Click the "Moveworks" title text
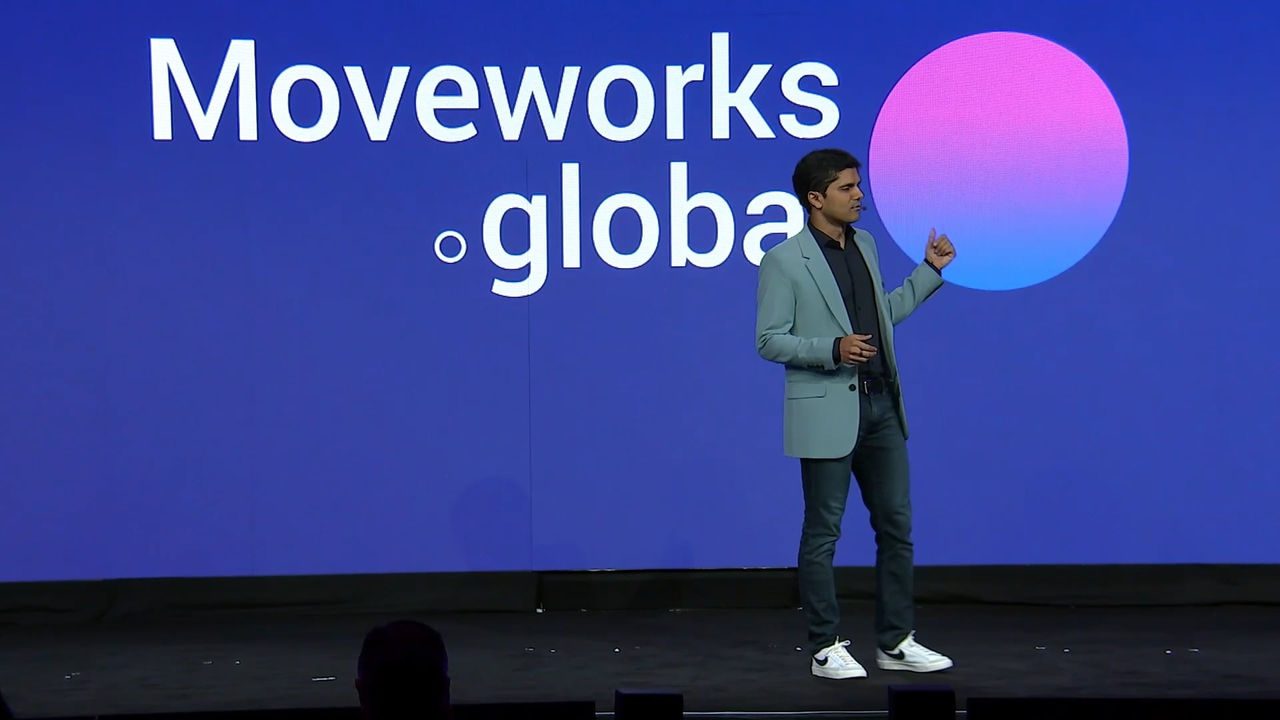This screenshot has height=720, width=1280. point(493,92)
